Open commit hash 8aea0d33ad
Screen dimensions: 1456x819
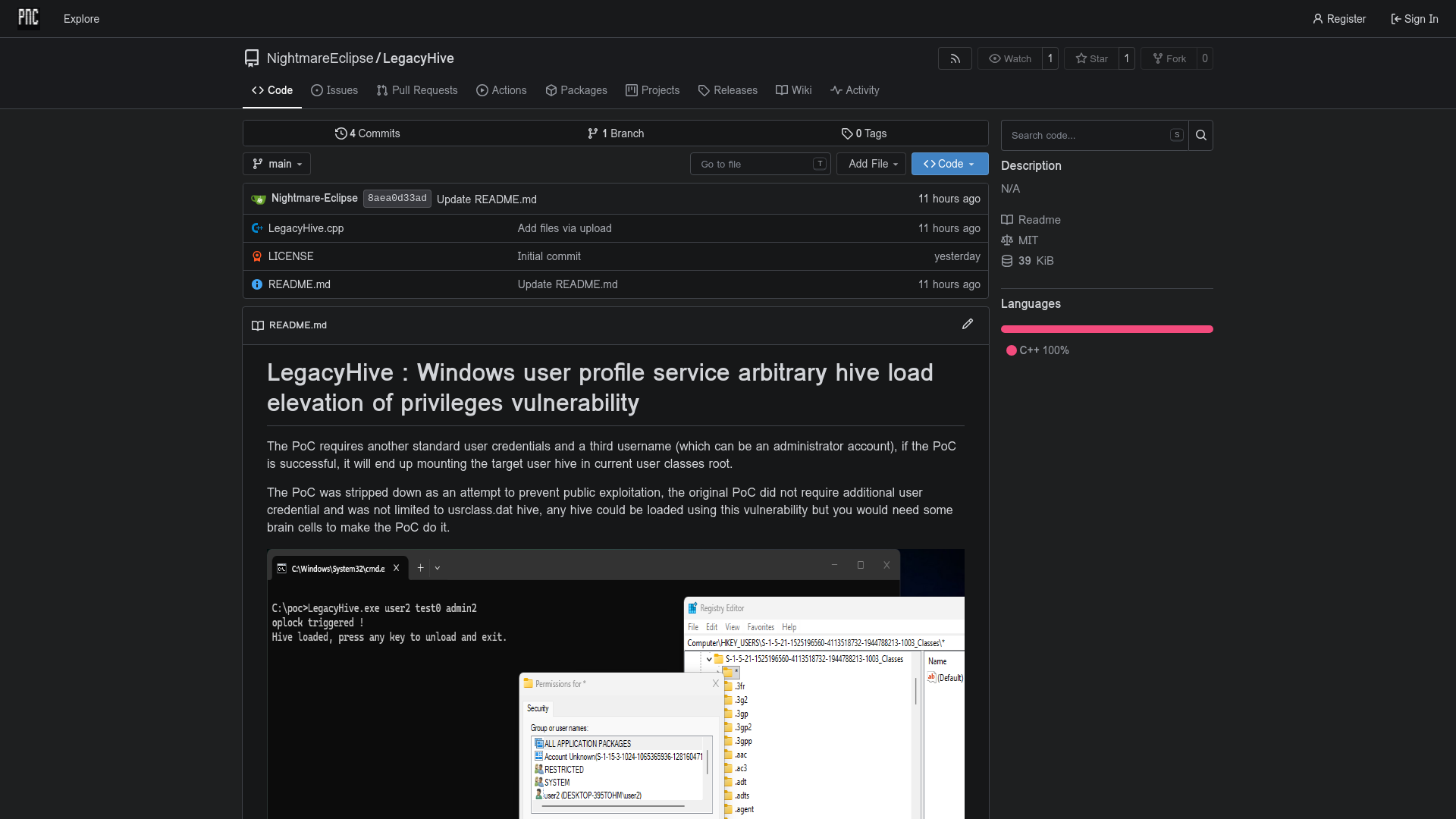coord(397,199)
